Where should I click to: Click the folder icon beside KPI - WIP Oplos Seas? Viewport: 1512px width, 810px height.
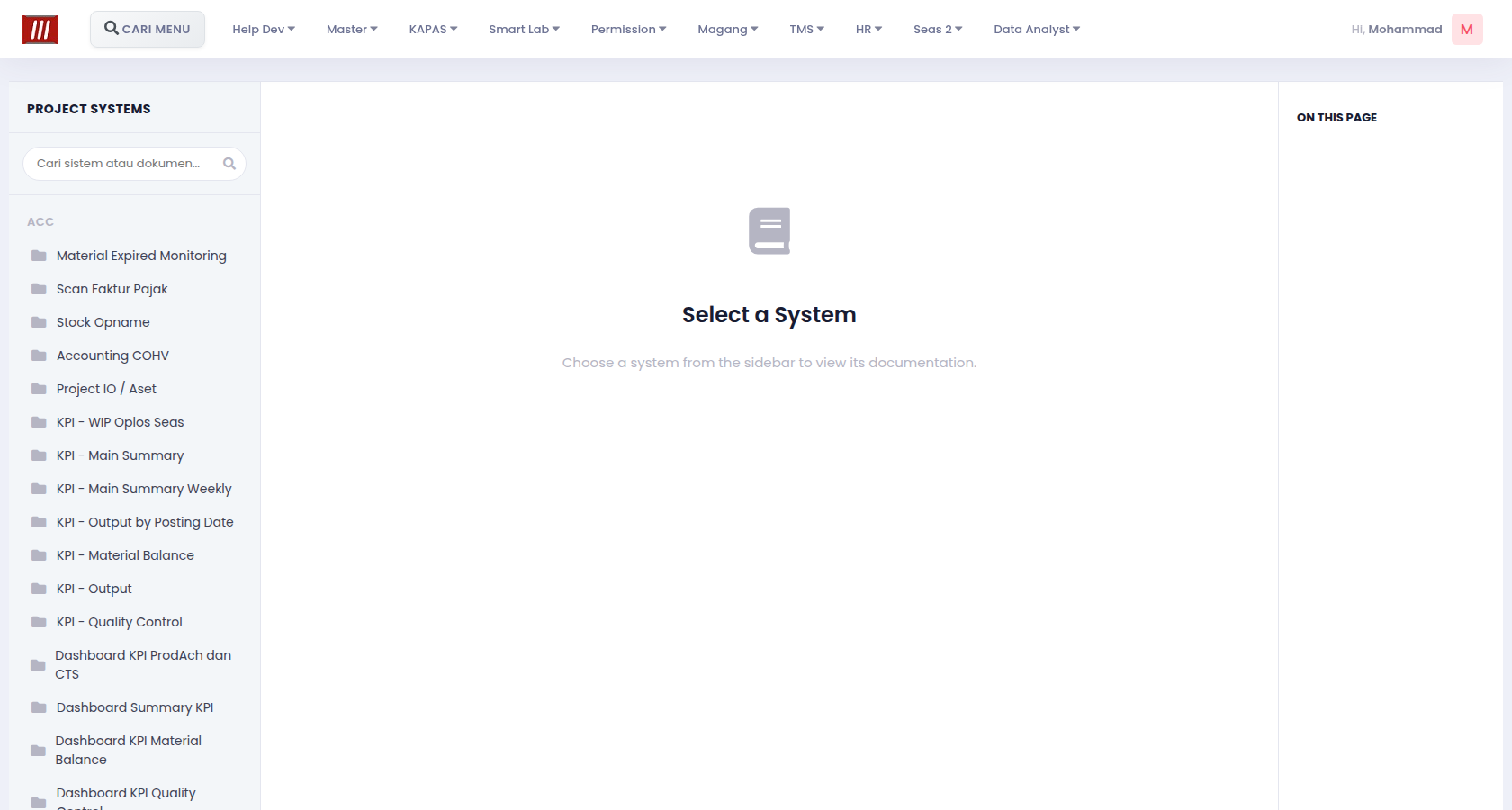pos(39,422)
